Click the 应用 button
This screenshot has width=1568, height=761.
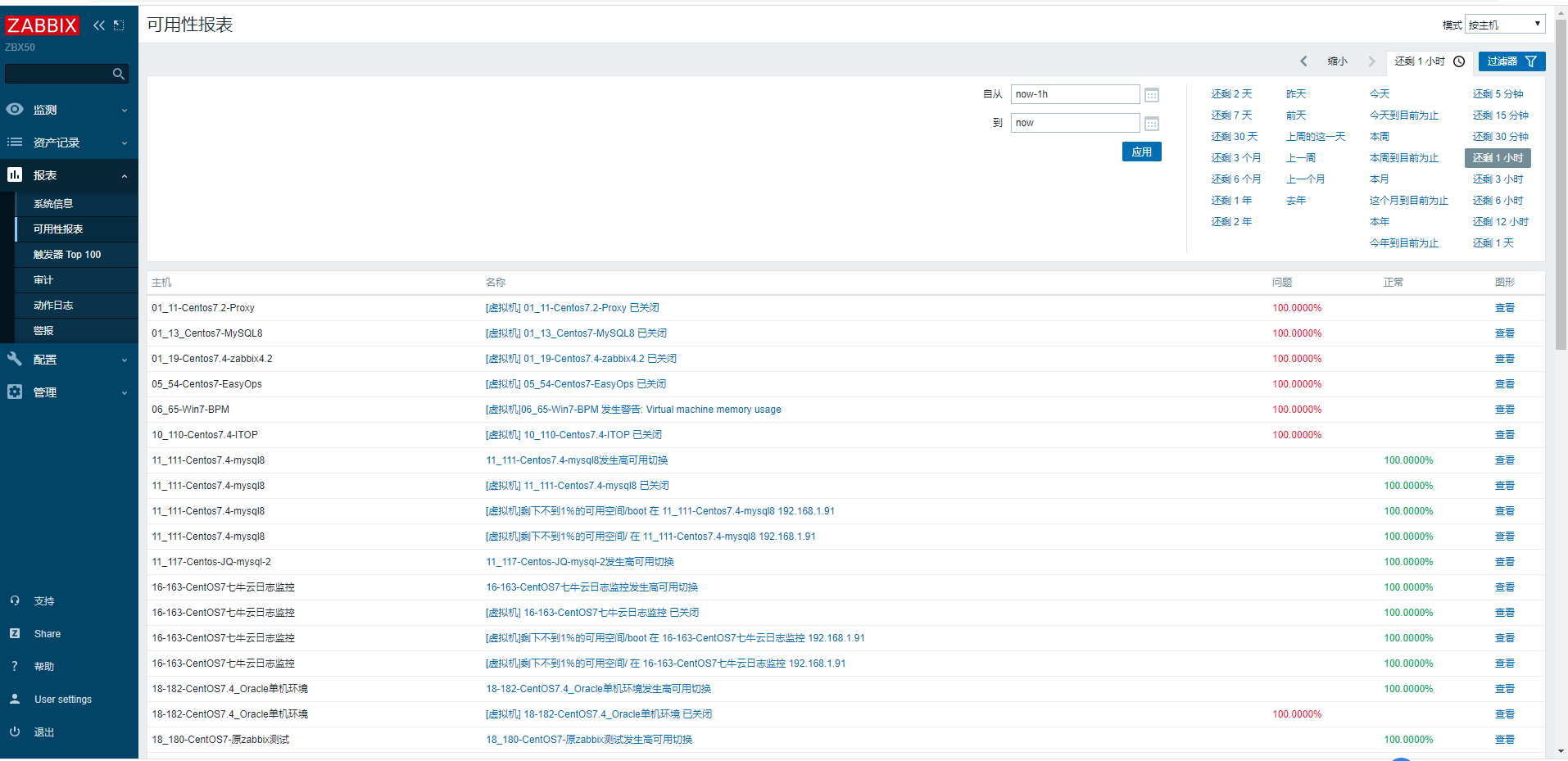point(1141,152)
